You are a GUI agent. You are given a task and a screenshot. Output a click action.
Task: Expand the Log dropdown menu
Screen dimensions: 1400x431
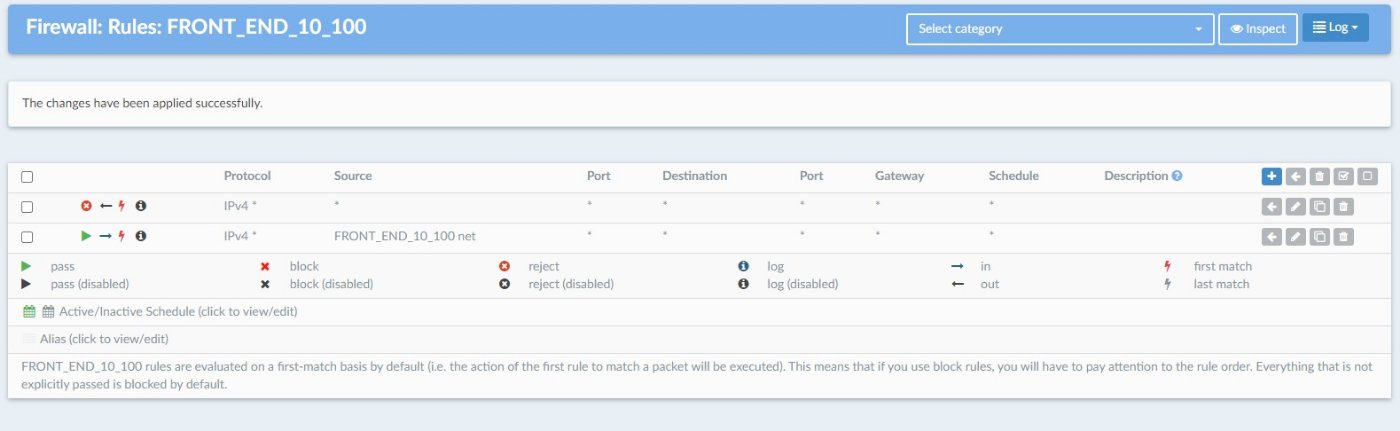1335,28
